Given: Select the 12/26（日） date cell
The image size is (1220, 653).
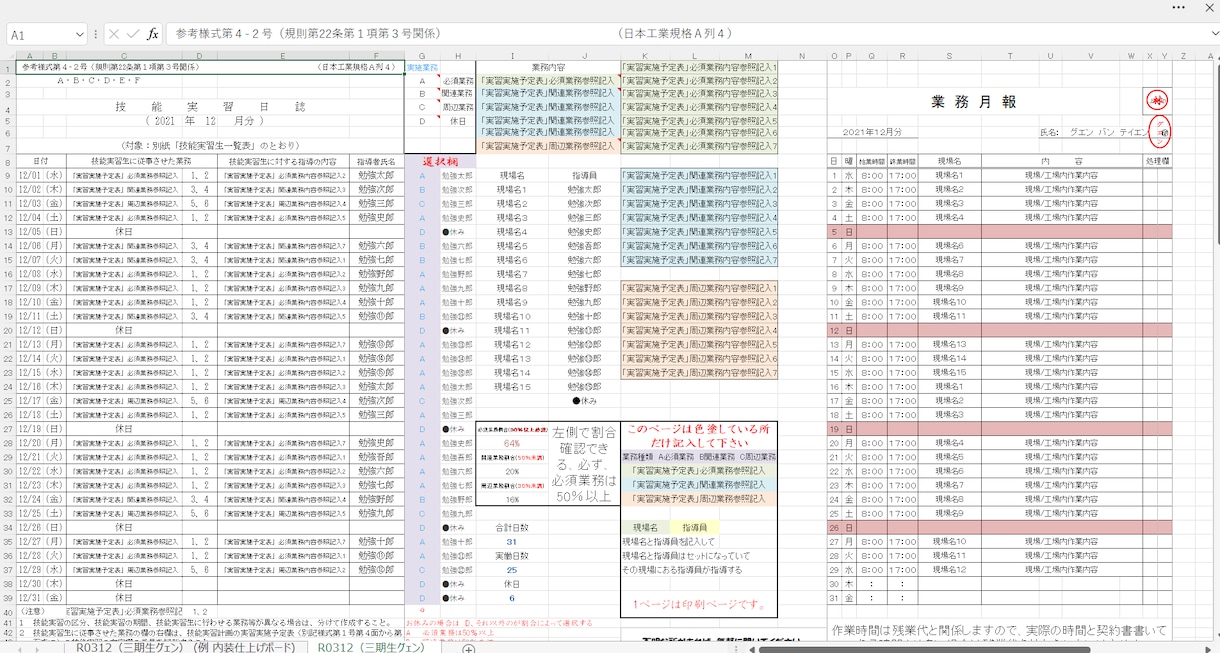Looking at the screenshot, I should (x=41, y=526).
